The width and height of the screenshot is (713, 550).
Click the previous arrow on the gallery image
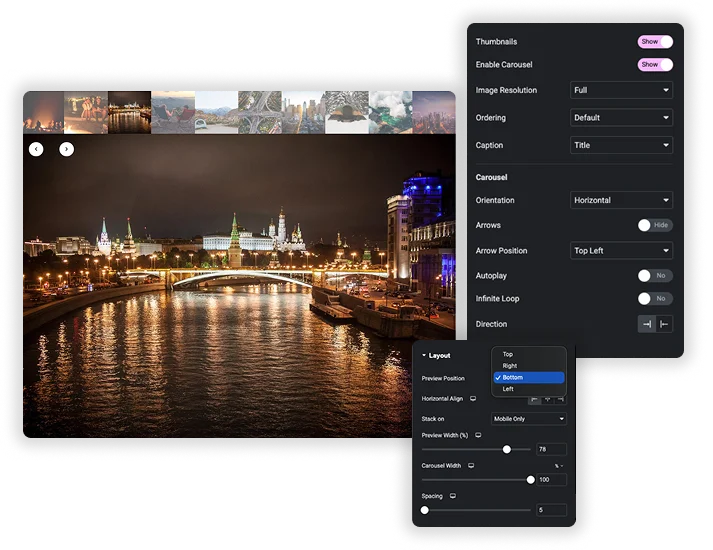click(36, 149)
